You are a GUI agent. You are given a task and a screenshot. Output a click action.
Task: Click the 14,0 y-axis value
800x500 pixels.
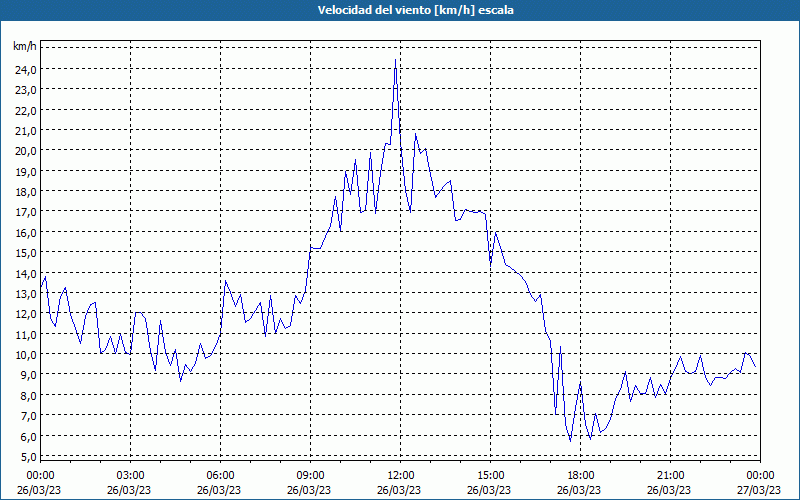pos(26,273)
